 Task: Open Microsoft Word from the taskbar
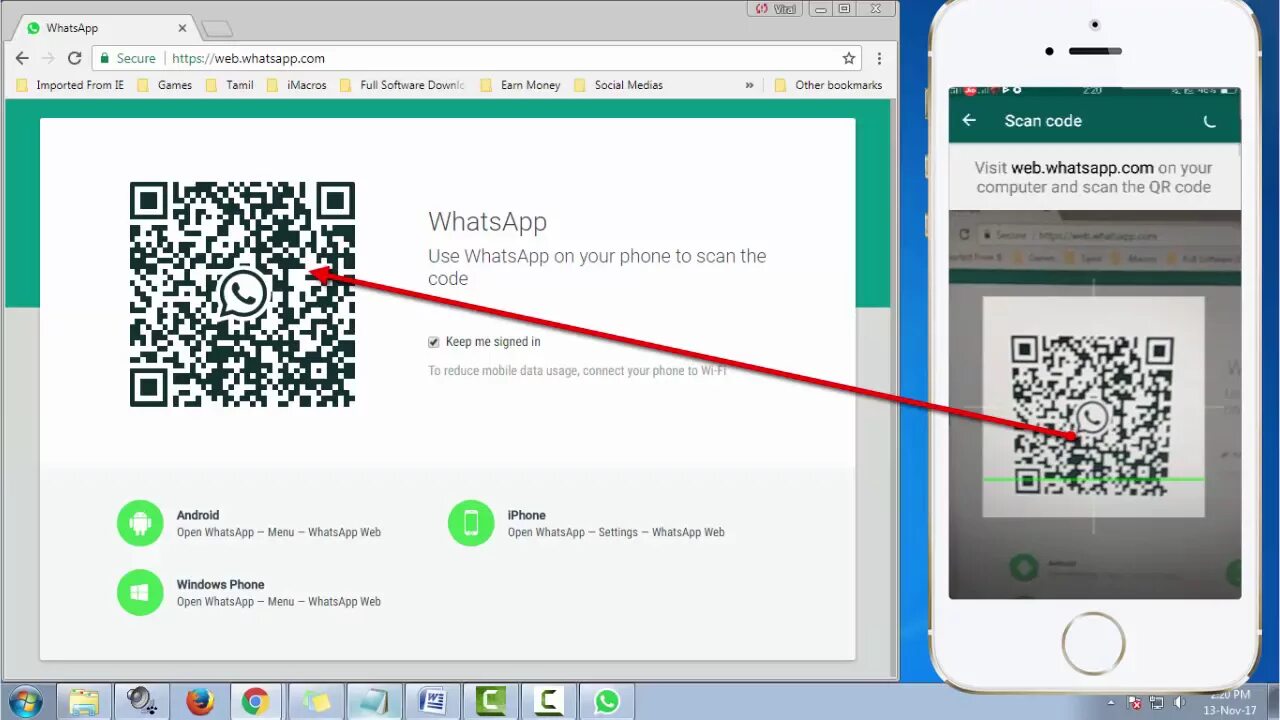433,702
